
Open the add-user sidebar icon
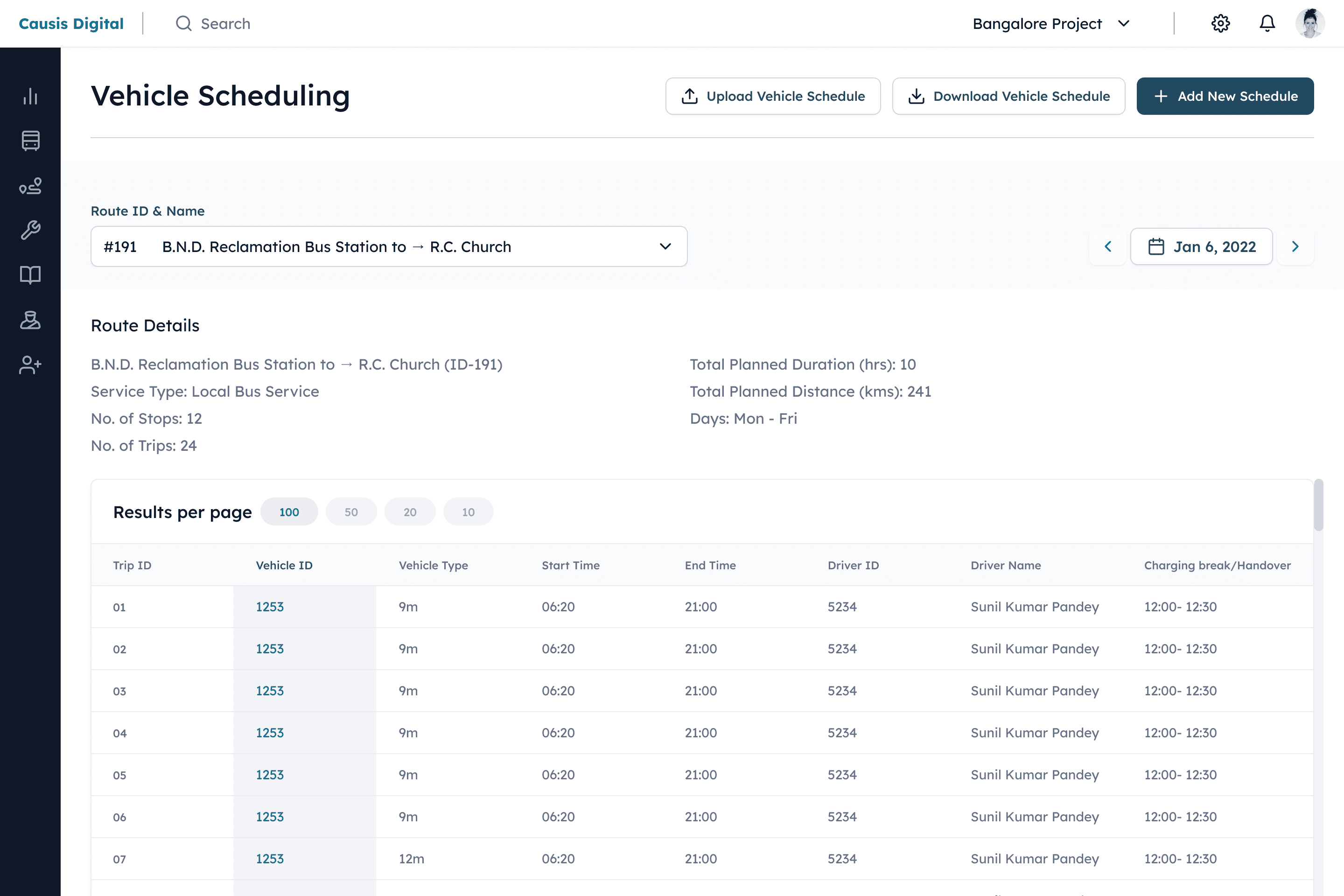[30, 364]
